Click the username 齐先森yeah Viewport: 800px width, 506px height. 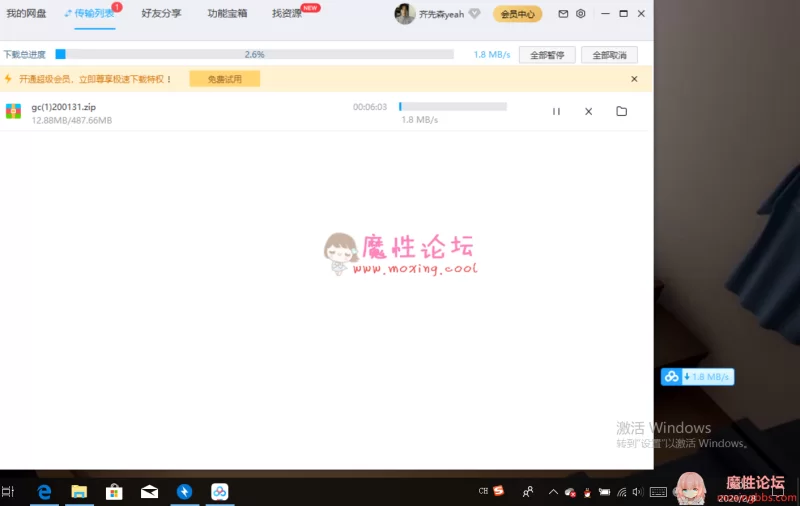441,14
